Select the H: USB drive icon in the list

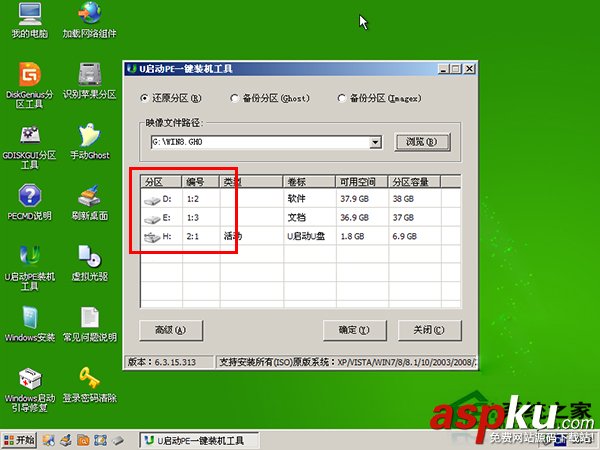click(x=152, y=238)
